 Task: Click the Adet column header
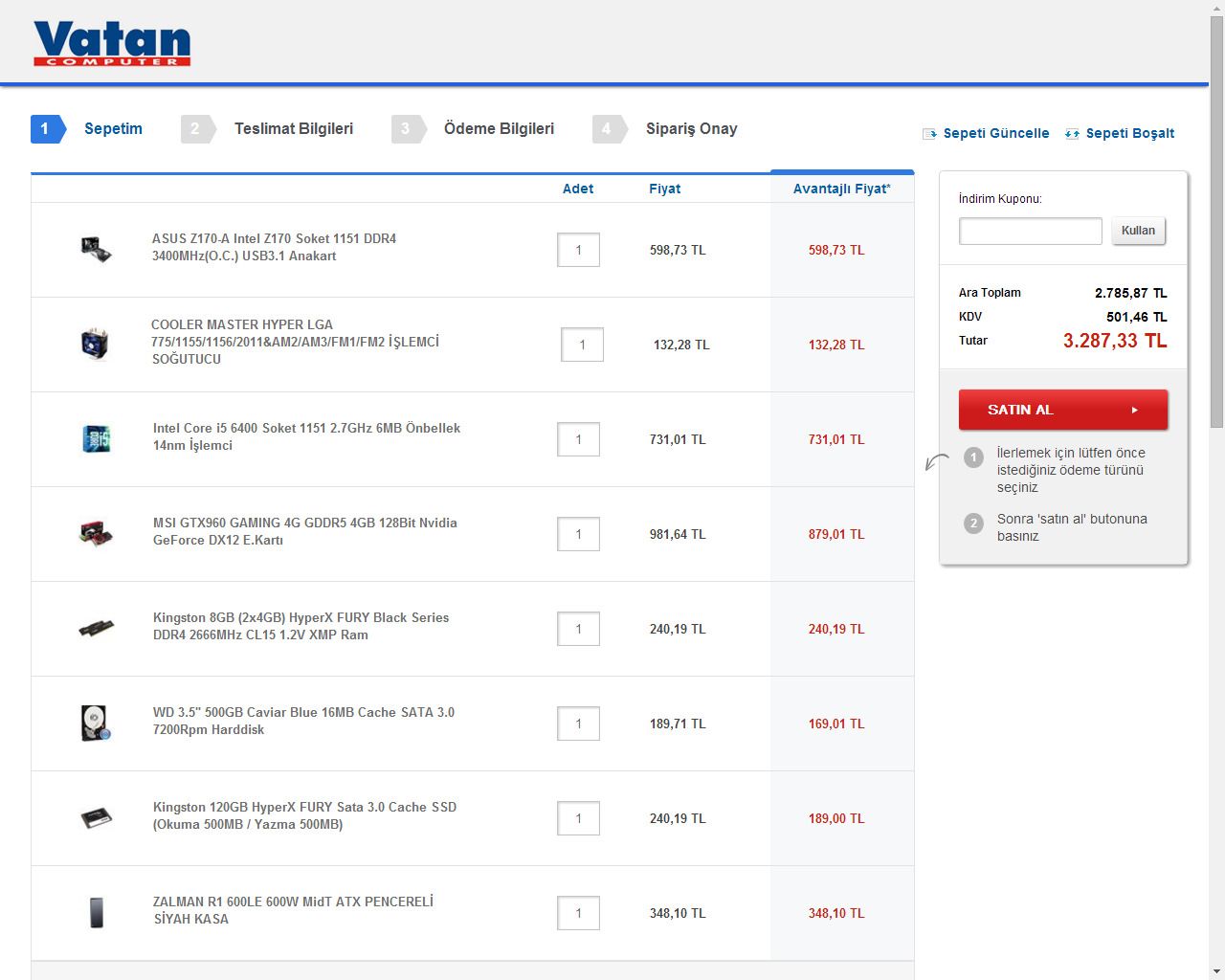(x=578, y=189)
